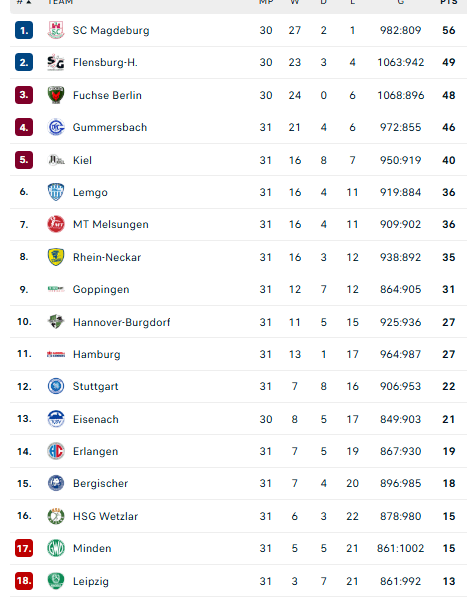Sort table by rank column header
Viewport: 467px width, 599px height.
(x=24, y=2)
